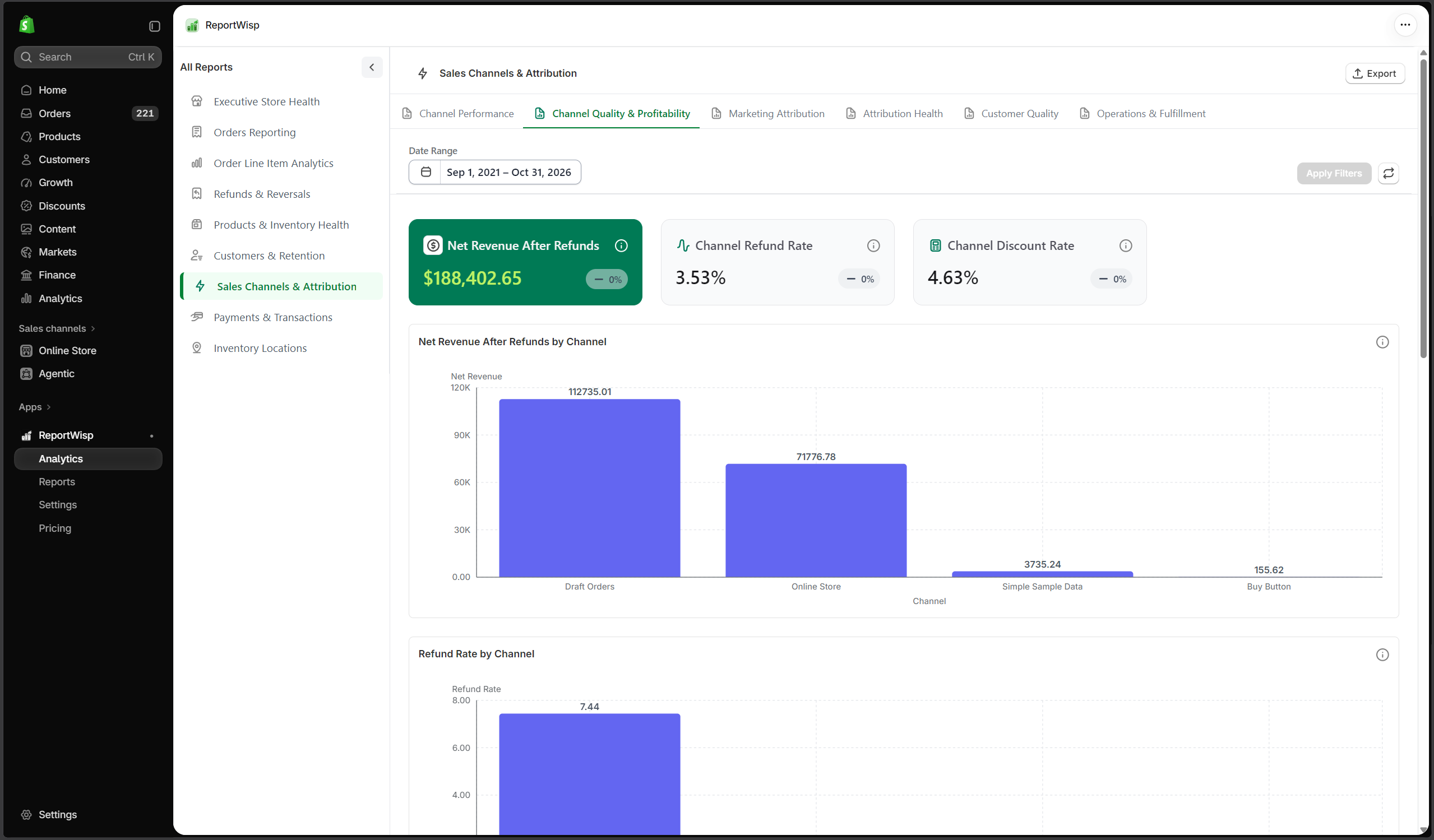Click the Draft Orders revenue bar
The width and height of the screenshot is (1434, 840).
click(x=590, y=488)
